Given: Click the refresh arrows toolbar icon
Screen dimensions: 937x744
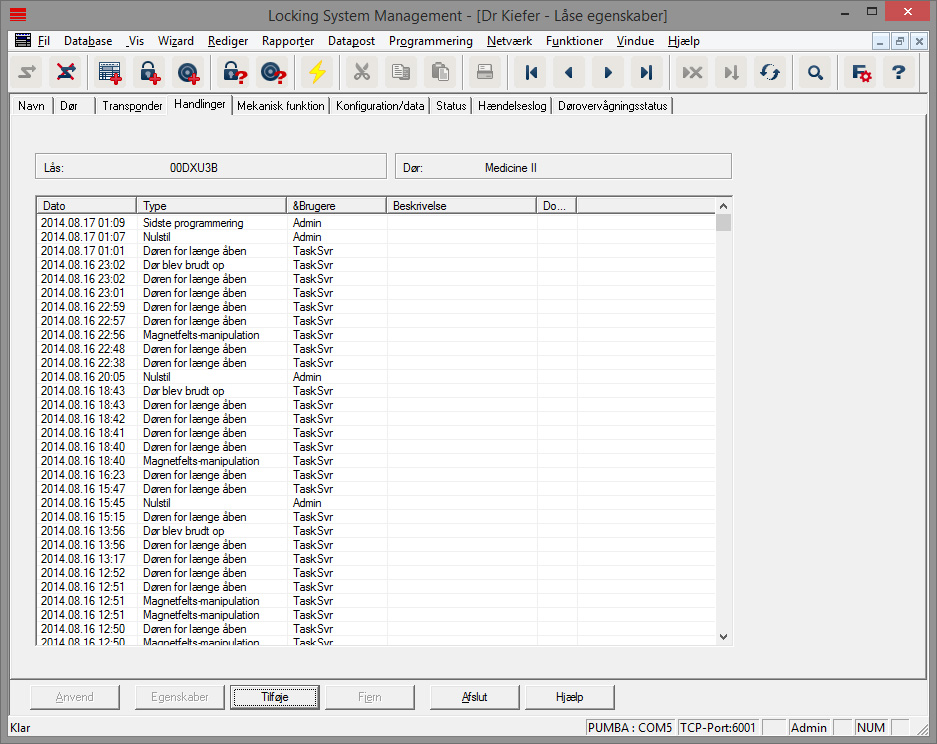Looking at the screenshot, I should [x=769, y=72].
